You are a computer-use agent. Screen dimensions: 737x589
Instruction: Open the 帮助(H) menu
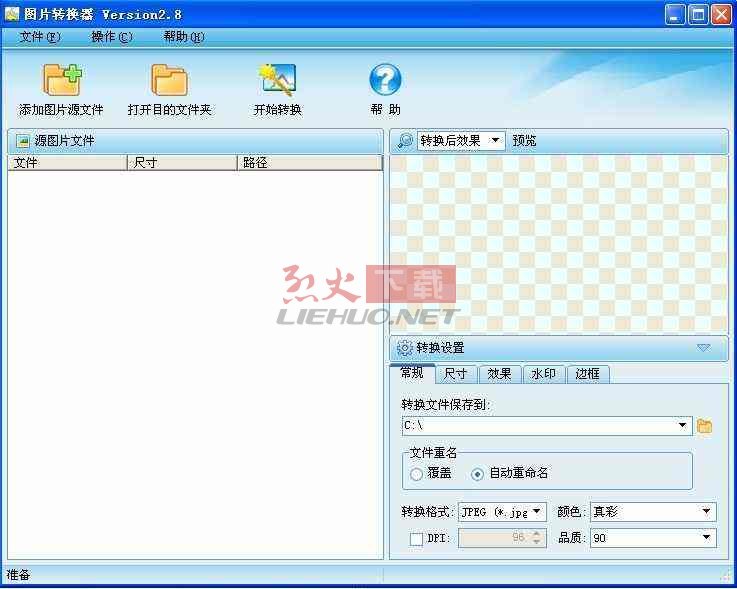point(183,37)
